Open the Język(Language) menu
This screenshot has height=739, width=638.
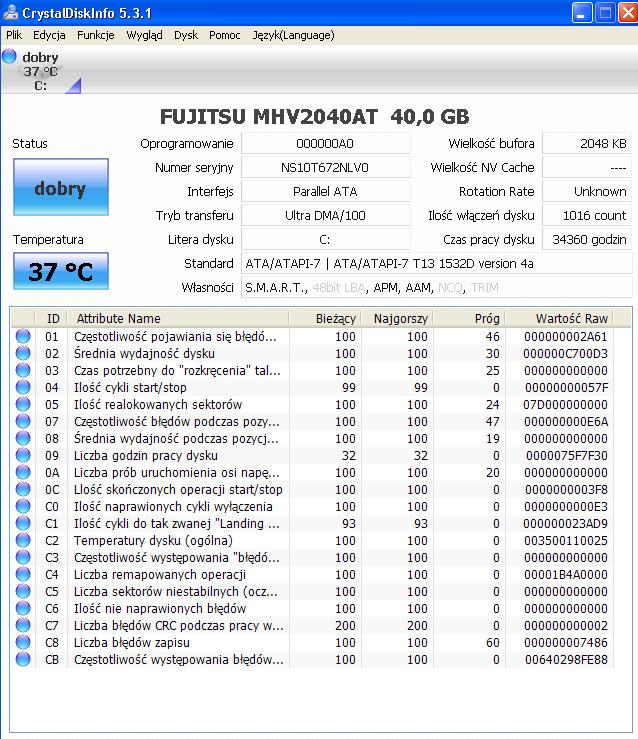[294, 35]
